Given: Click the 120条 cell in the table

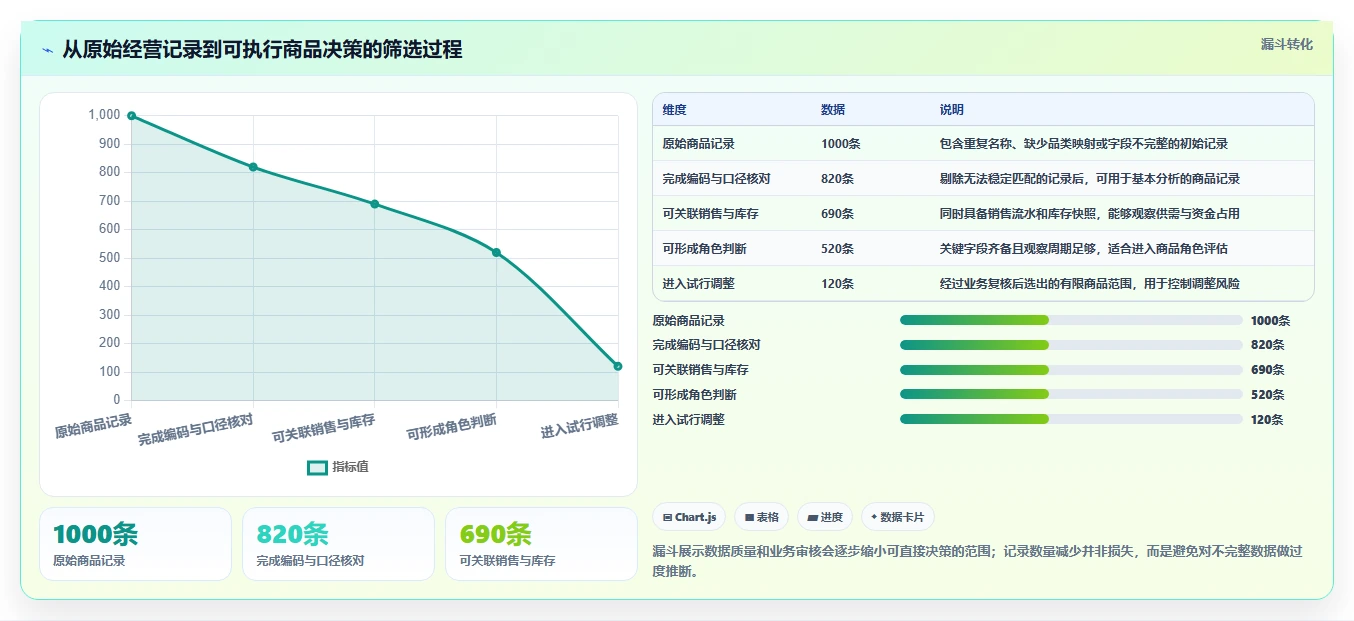Looking at the screenshot, I should click(x=837, y=284).
